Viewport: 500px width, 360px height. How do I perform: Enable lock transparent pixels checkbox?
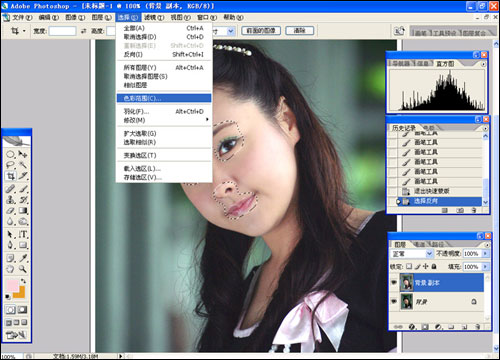(x=409, y=266)
